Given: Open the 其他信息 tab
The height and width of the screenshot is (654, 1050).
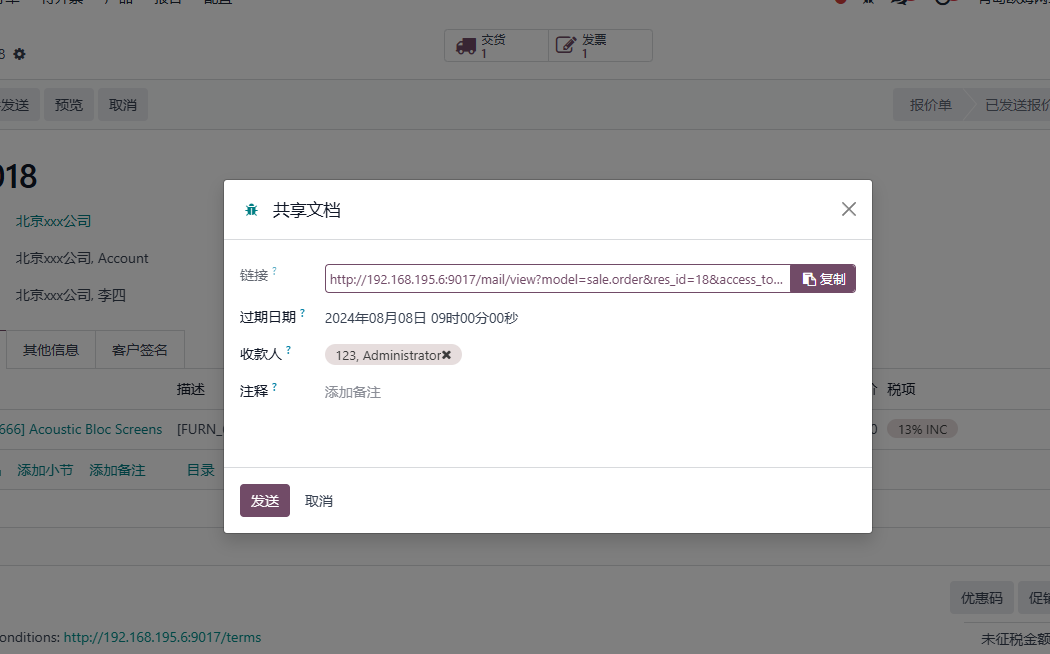Looking at the screenshot, I should tap(51, 350).
